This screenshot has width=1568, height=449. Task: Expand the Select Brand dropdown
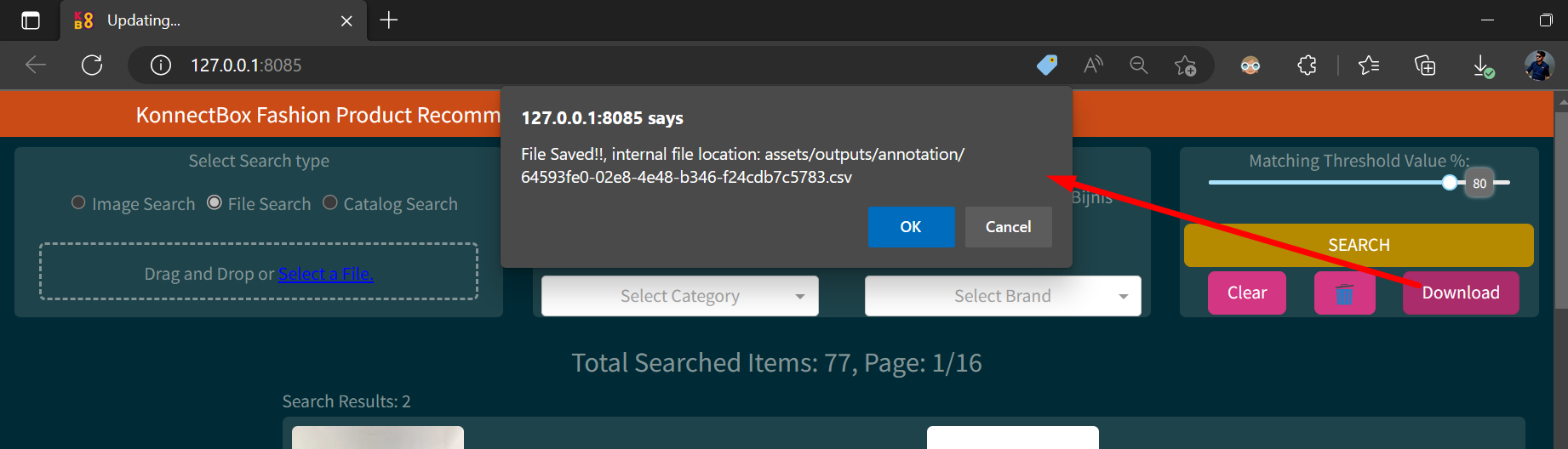coord(1003,296)
